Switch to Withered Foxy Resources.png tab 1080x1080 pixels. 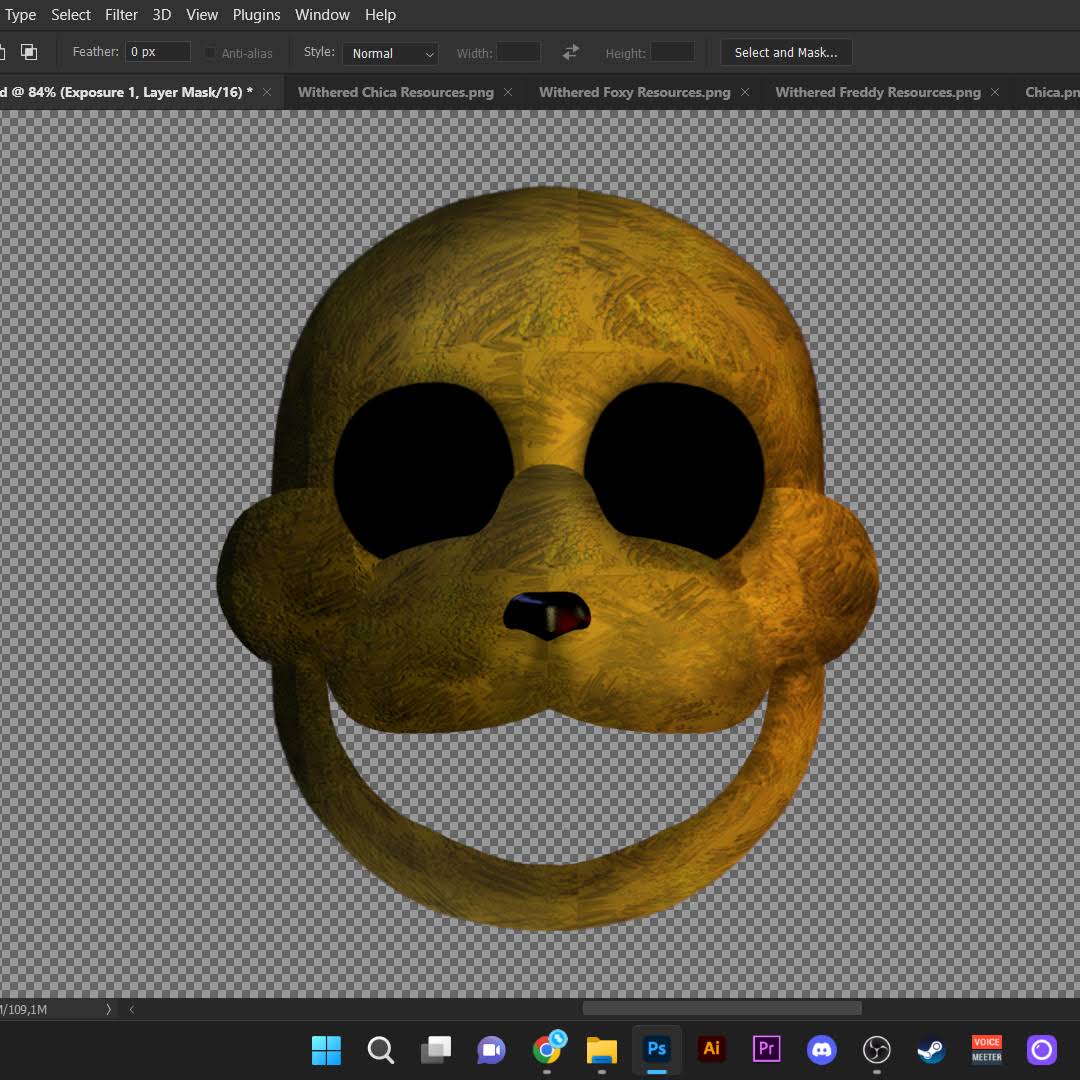[x=634, y=92]
